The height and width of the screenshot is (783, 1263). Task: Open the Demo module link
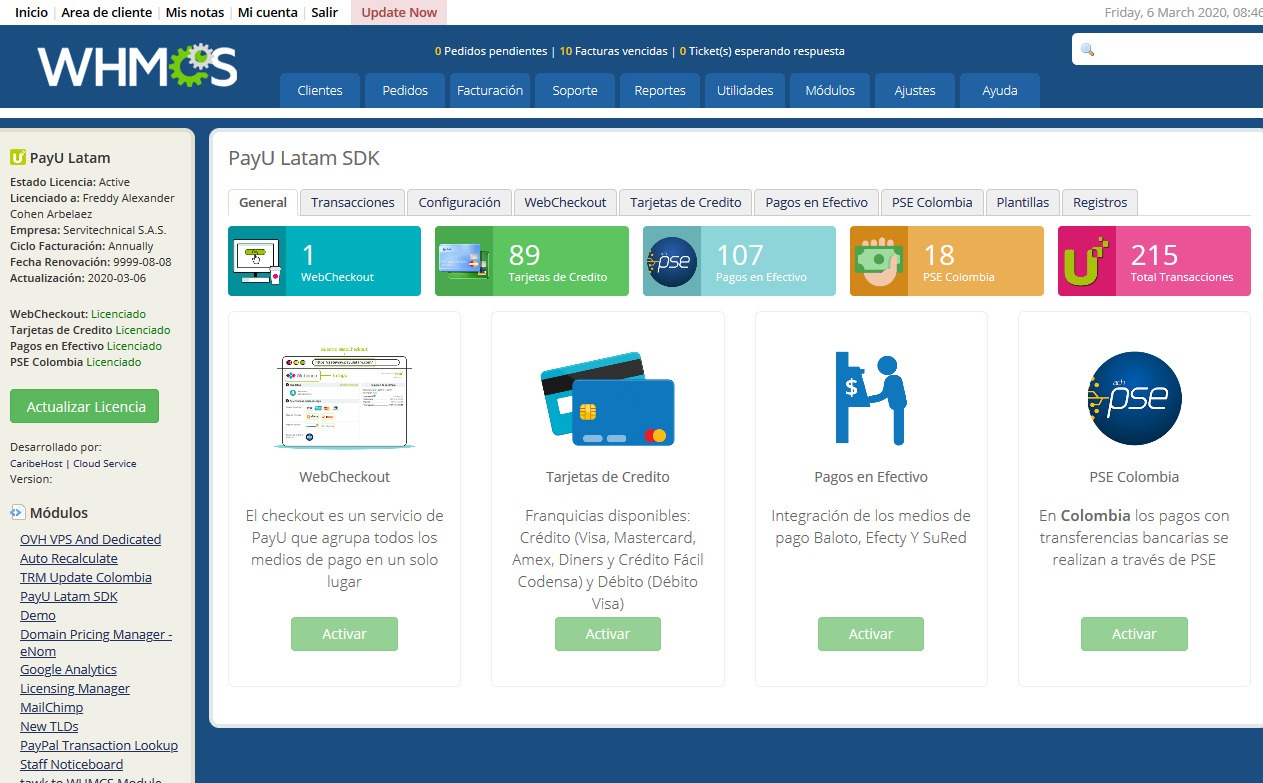tap(38, 615)
